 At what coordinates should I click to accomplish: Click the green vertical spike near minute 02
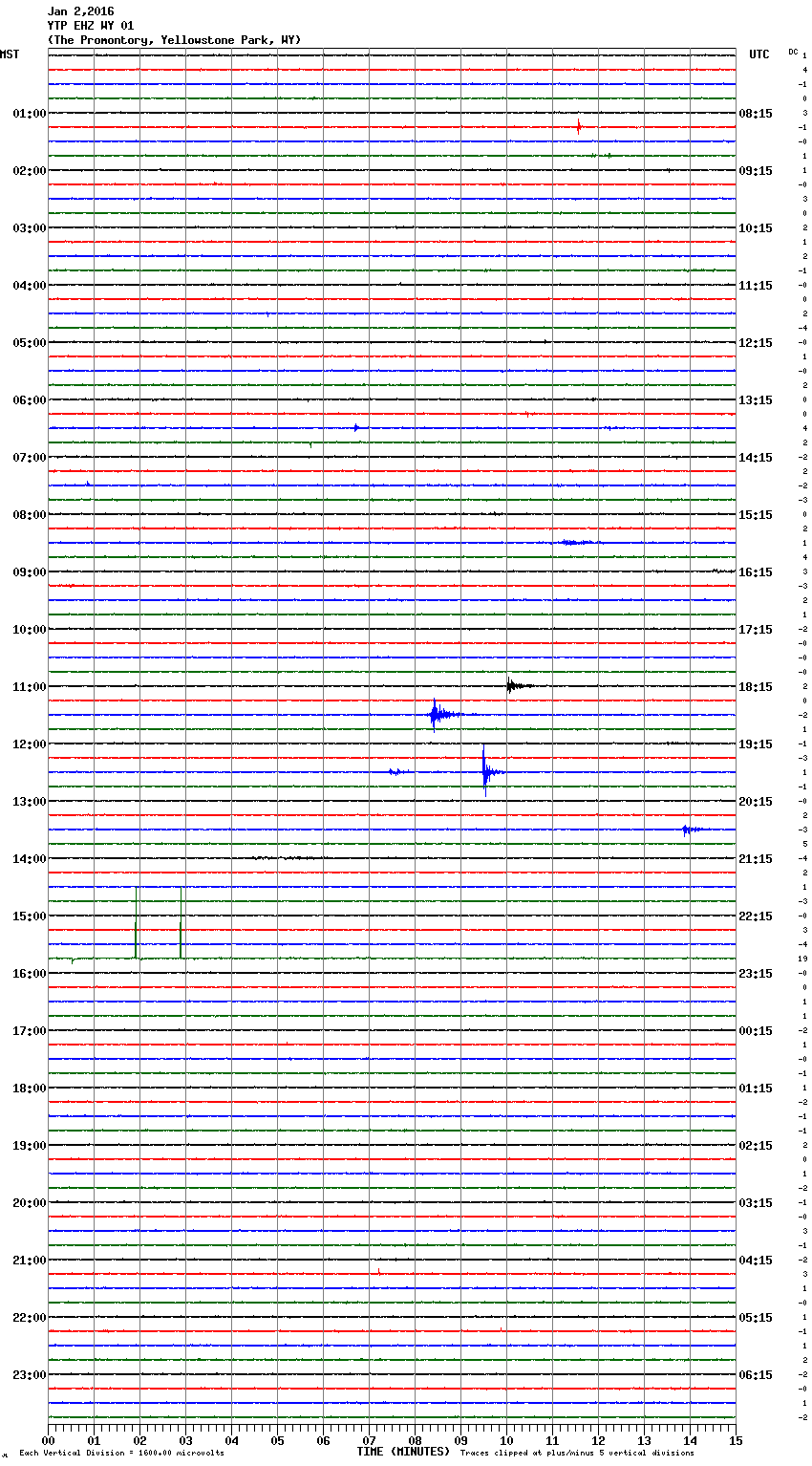tap(136, 923)
